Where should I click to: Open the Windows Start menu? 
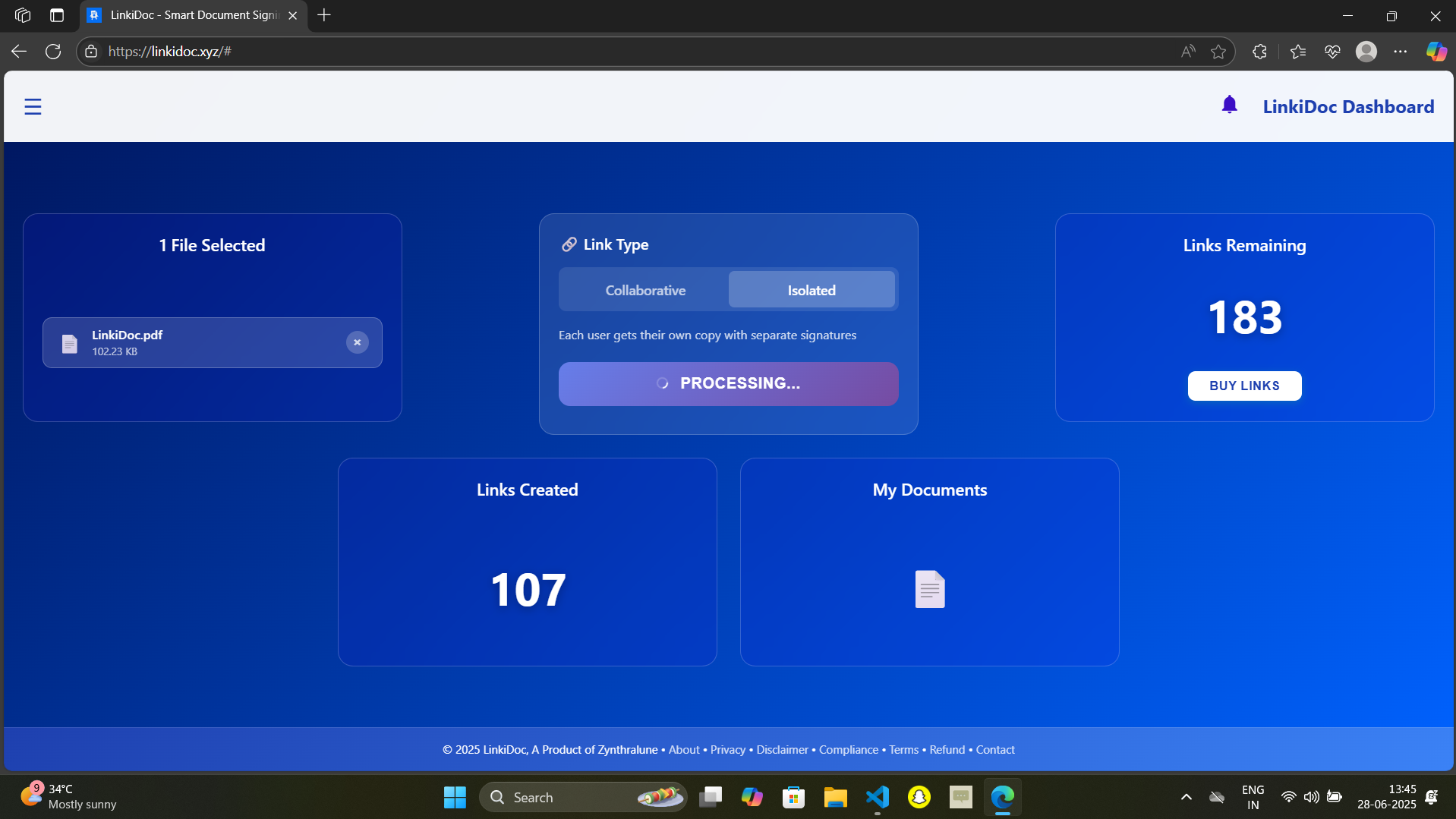[x=455, y=797]
